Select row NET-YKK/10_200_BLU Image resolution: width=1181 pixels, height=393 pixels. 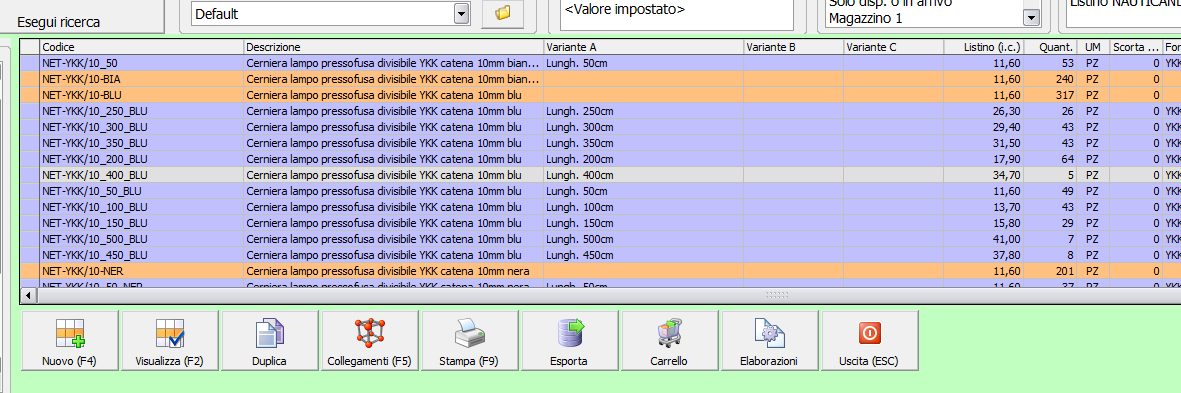pos(600,159)
